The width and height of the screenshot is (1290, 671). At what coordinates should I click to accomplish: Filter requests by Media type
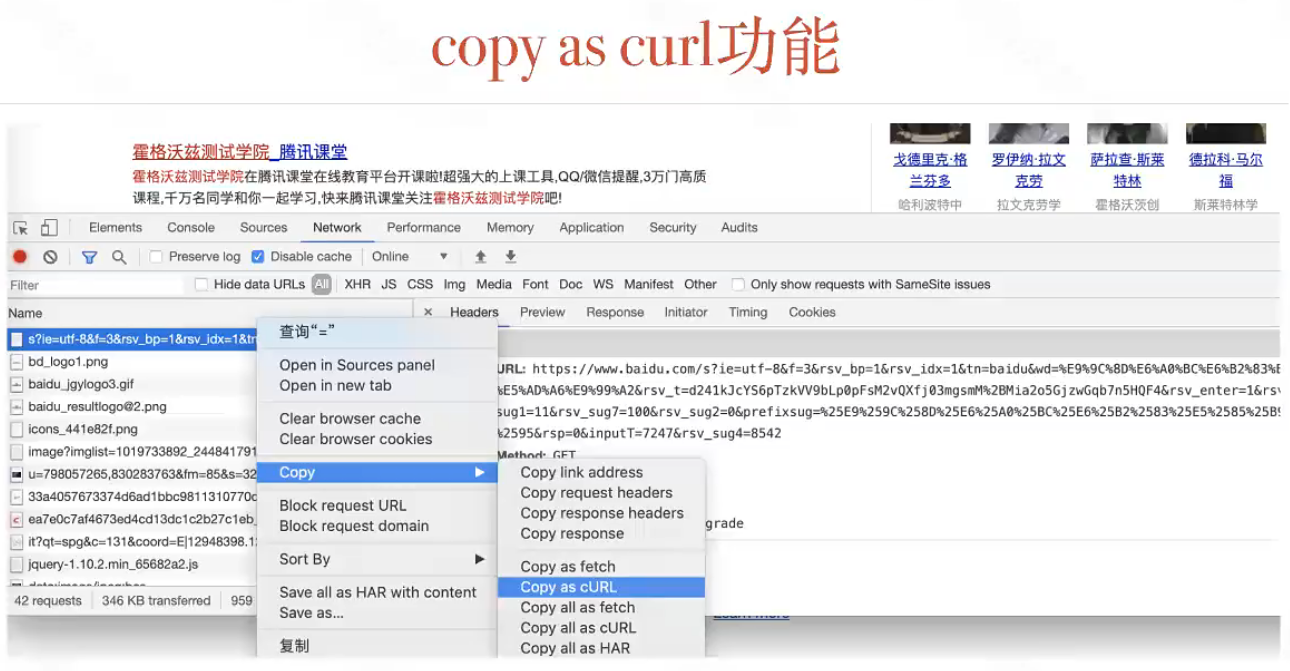coord(494,285)
